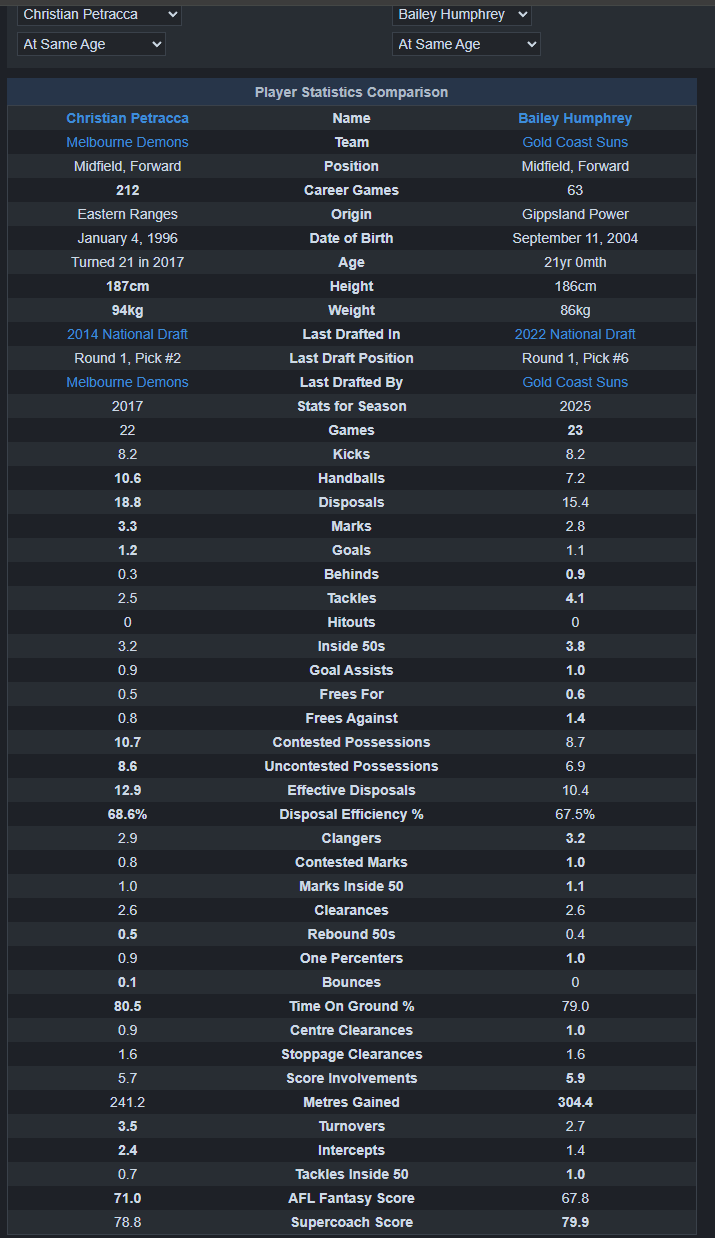Open the 2014 National Draft link

[127, 334]
